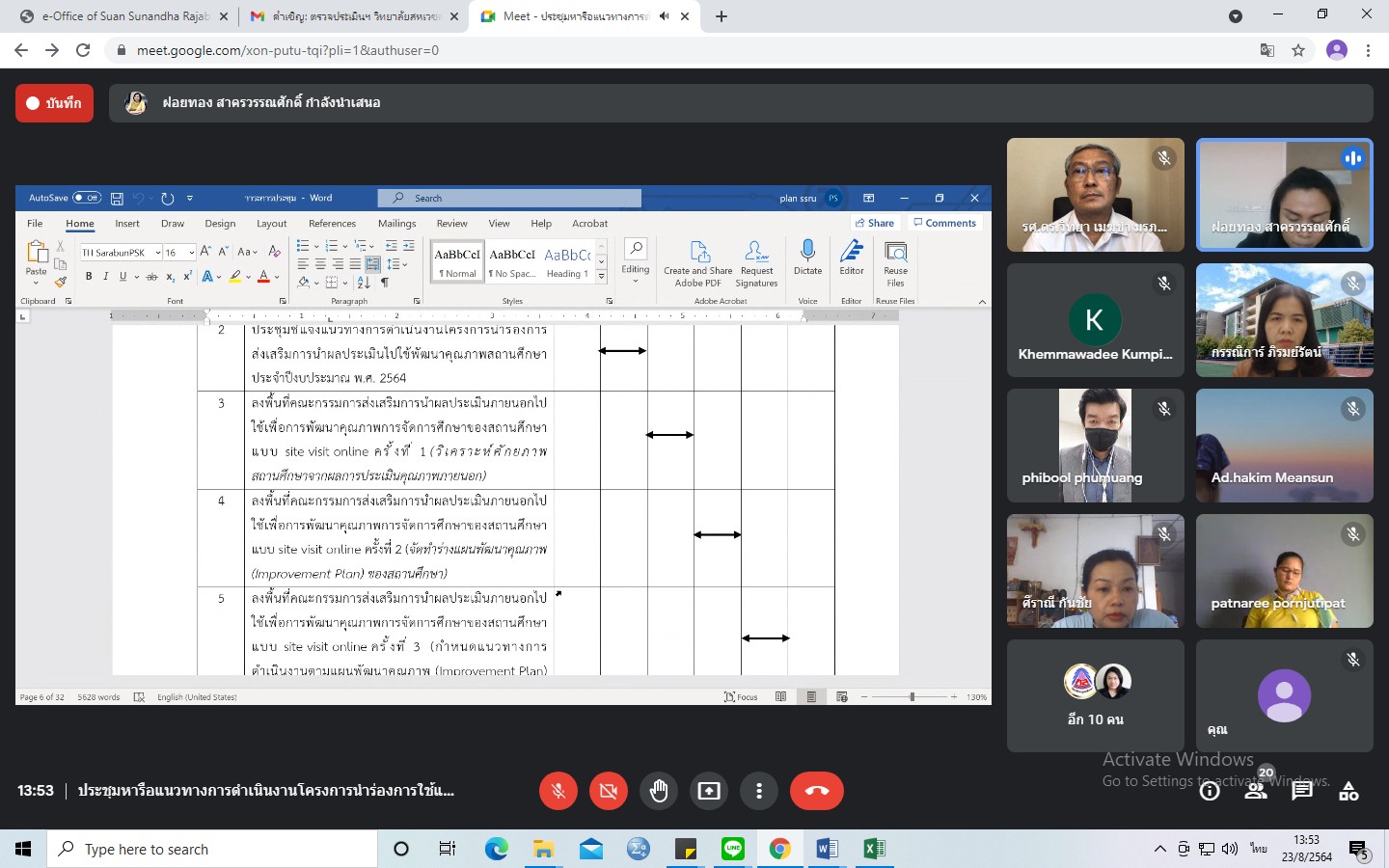Click the Share button in Word
The image size is (1389, 868).
pyautogui.click(x=875, y=223)
